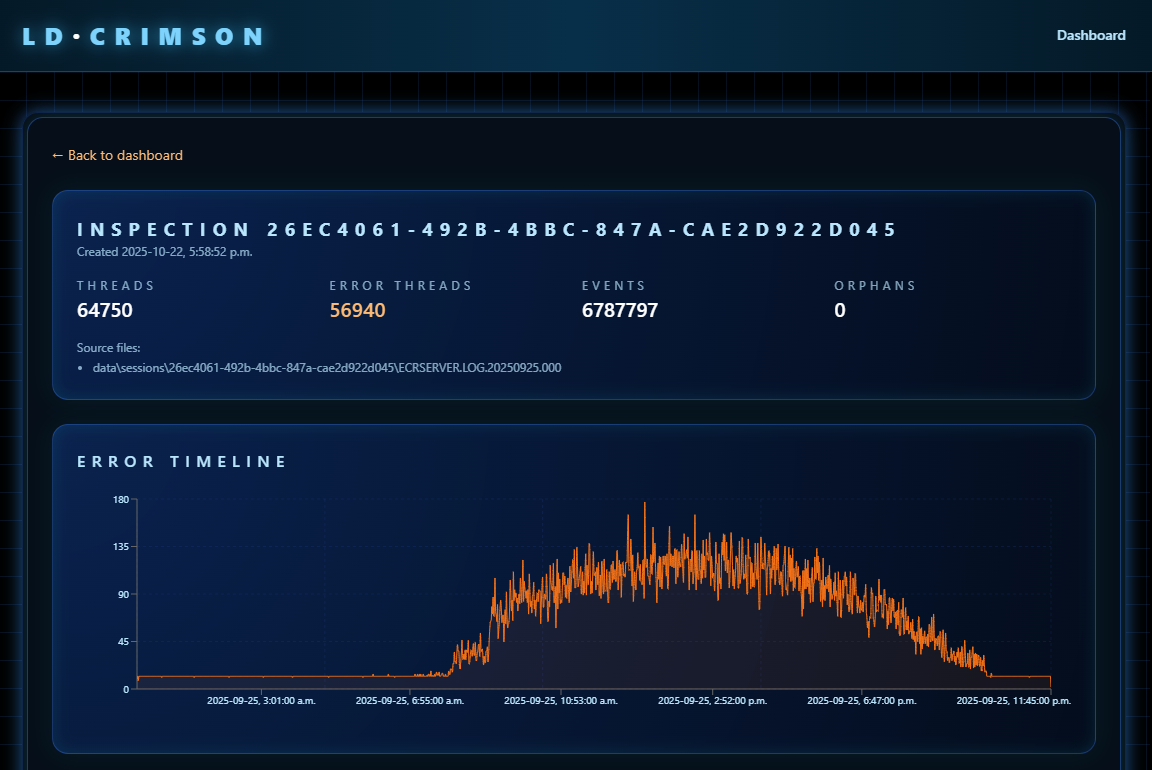The image size is (1152, 770).
Task: Click the 2:52:00 p.m. timeline axis label
Action: 712,701
